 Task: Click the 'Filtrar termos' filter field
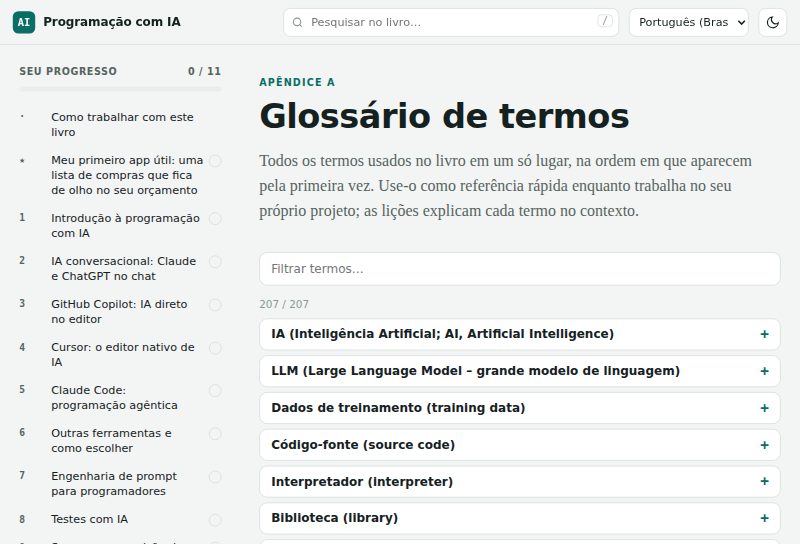coord(519,269)
